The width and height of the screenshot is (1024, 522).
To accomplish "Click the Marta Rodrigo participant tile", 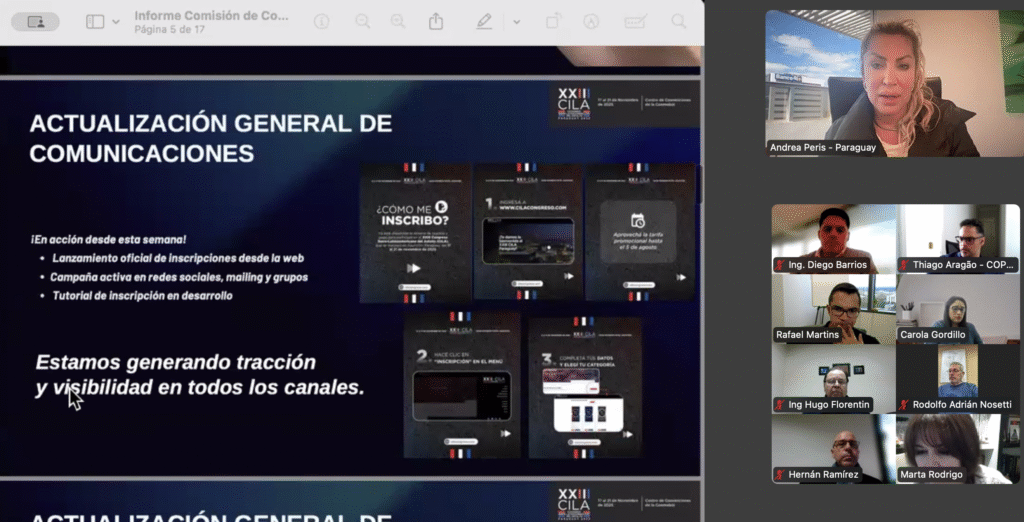I will click(957, 448).
